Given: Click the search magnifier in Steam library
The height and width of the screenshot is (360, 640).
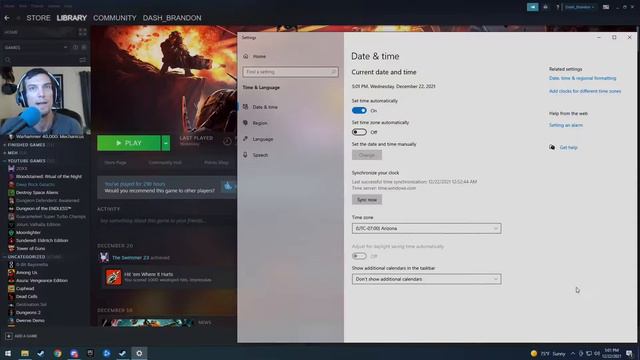Looking at the screenshot, I should [8, 60].
